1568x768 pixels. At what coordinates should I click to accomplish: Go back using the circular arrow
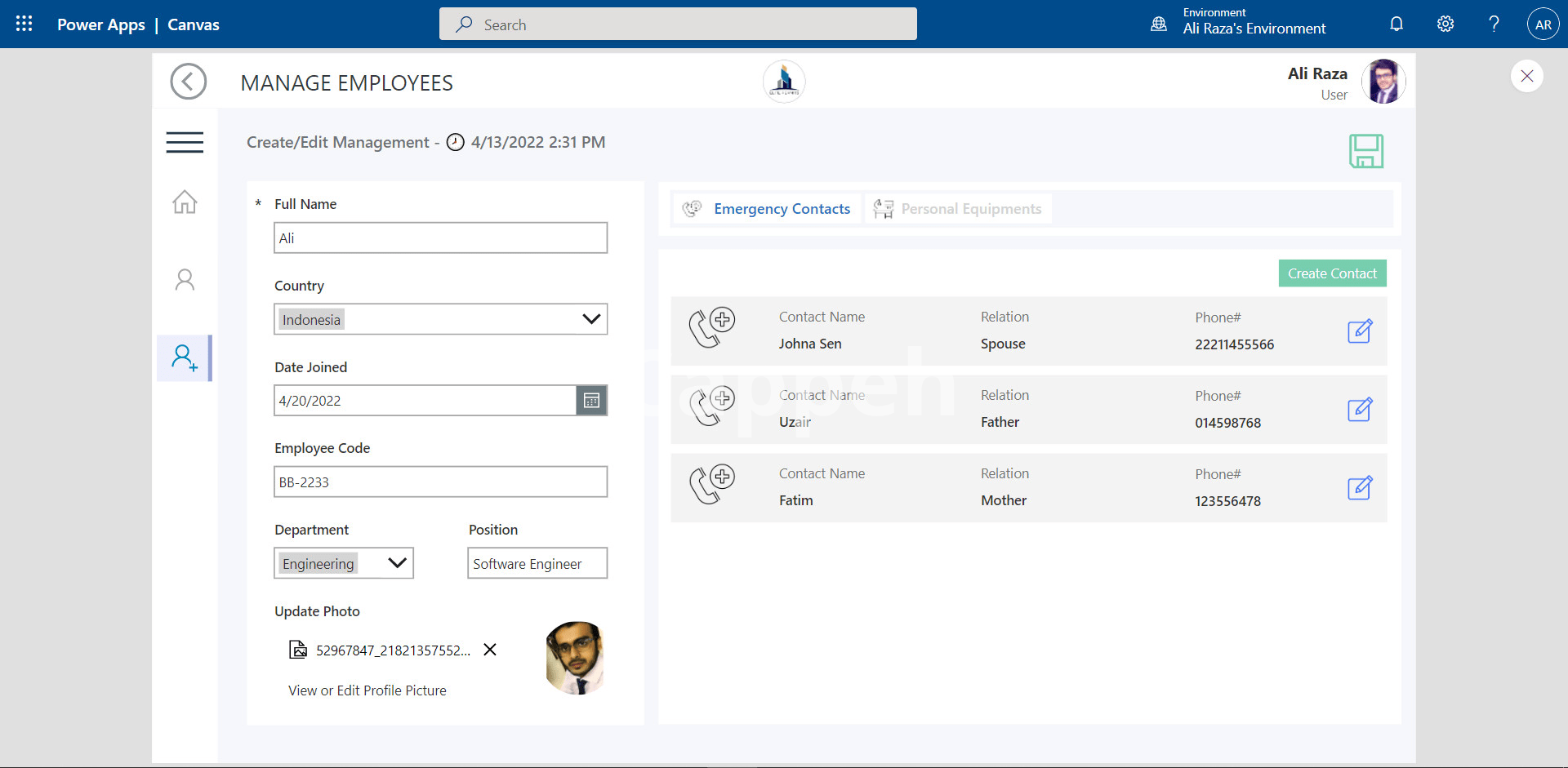[x=188, y=82]
